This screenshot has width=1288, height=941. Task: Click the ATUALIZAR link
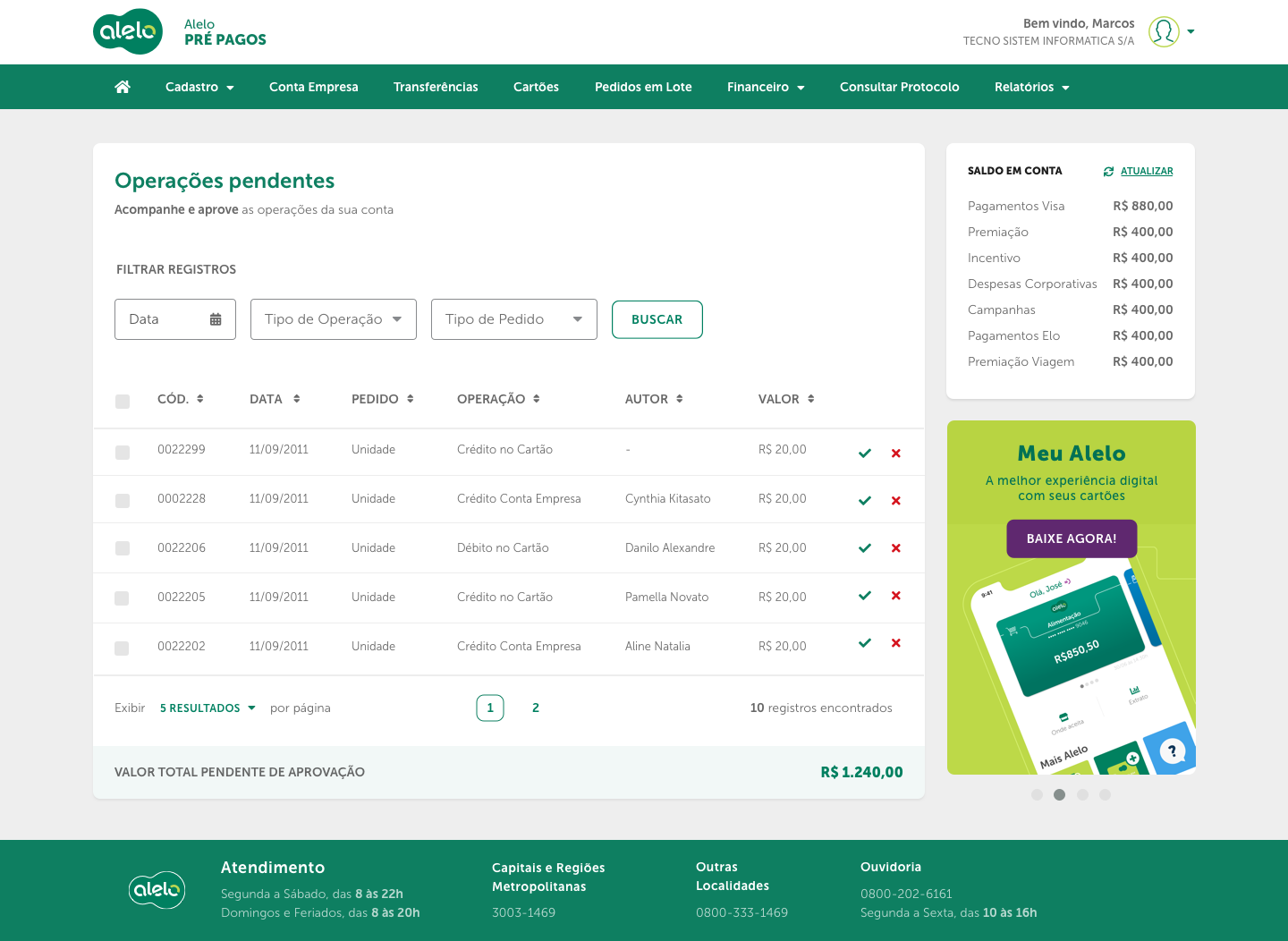[1147, 171]
